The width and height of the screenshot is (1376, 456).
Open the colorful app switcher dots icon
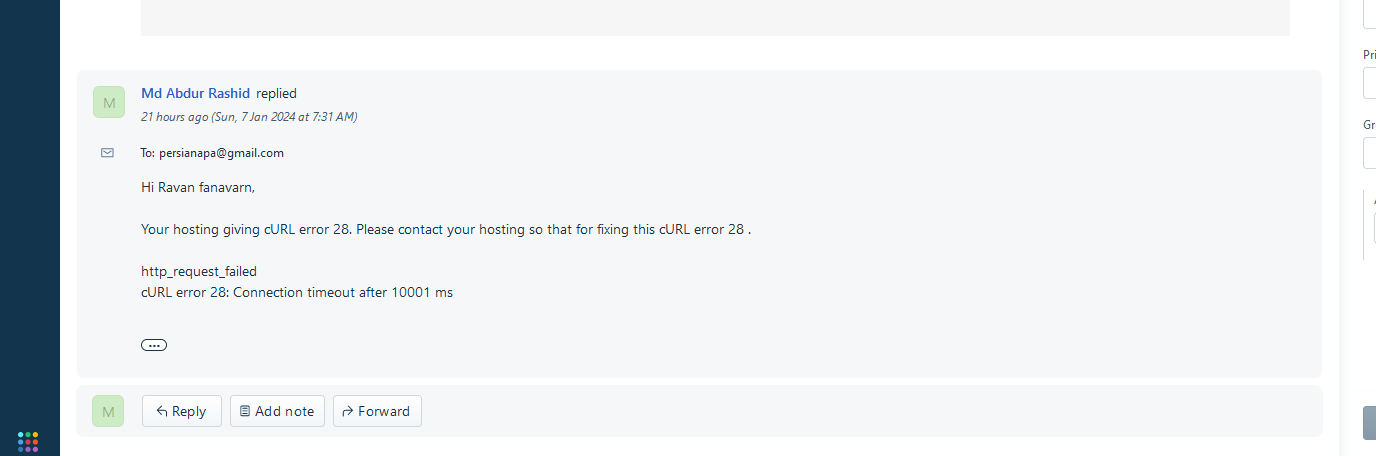point(28,441)
